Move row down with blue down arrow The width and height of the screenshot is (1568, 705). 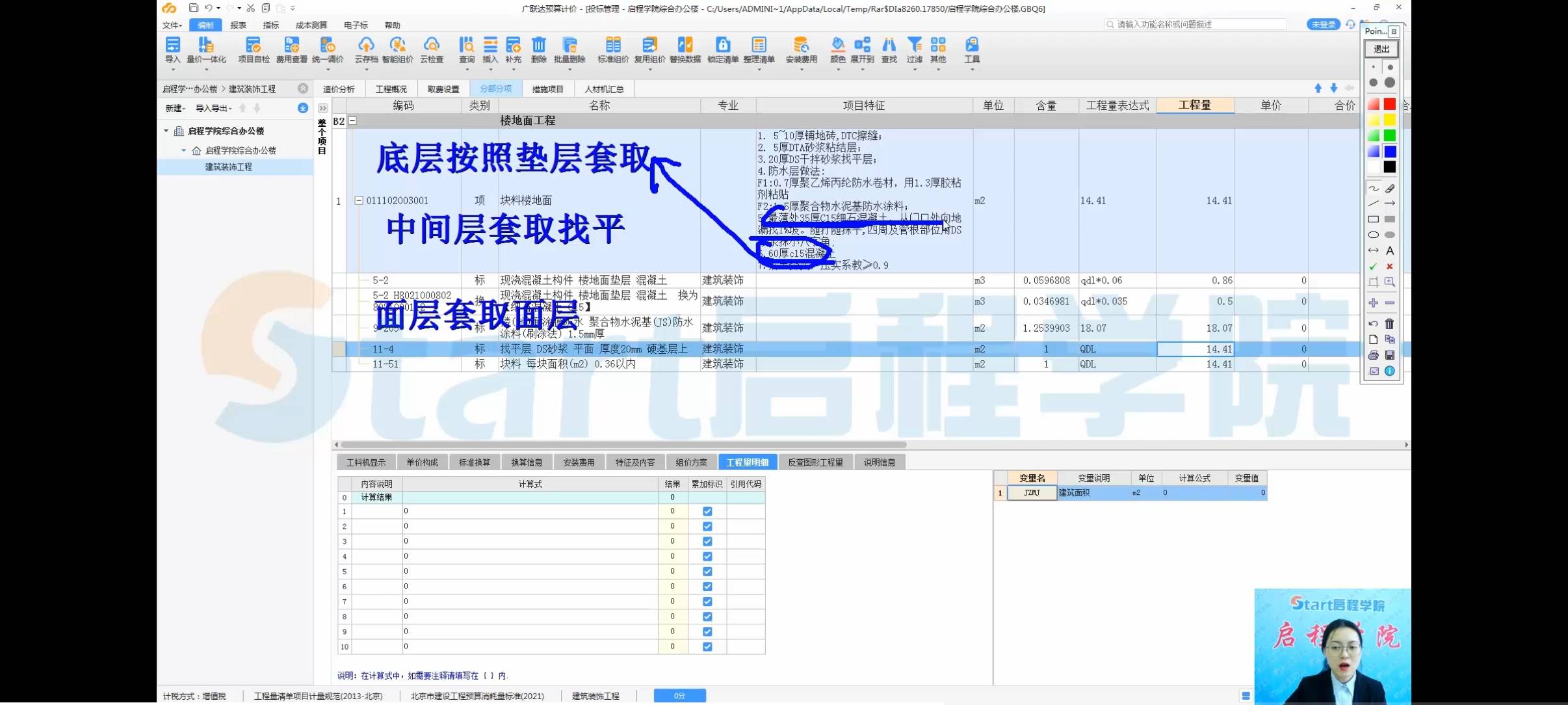click(1333, 88)
